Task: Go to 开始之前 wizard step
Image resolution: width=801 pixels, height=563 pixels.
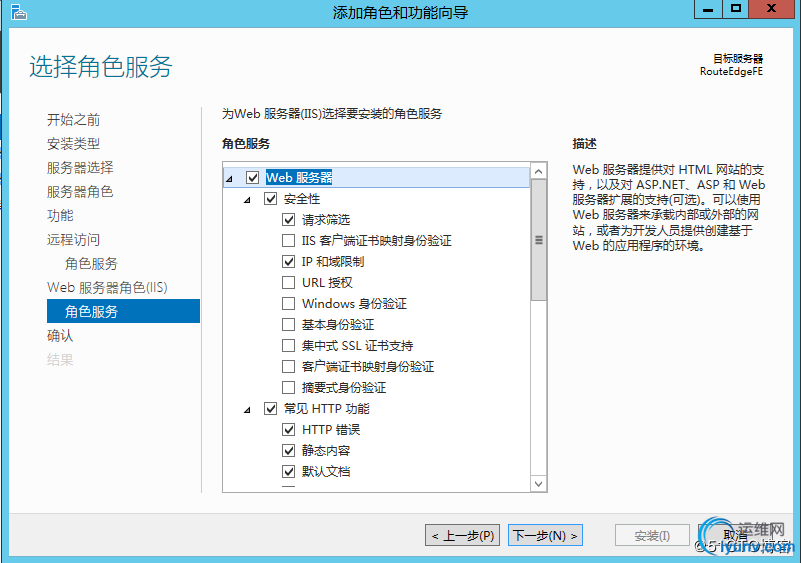Action: coord(74,120)
